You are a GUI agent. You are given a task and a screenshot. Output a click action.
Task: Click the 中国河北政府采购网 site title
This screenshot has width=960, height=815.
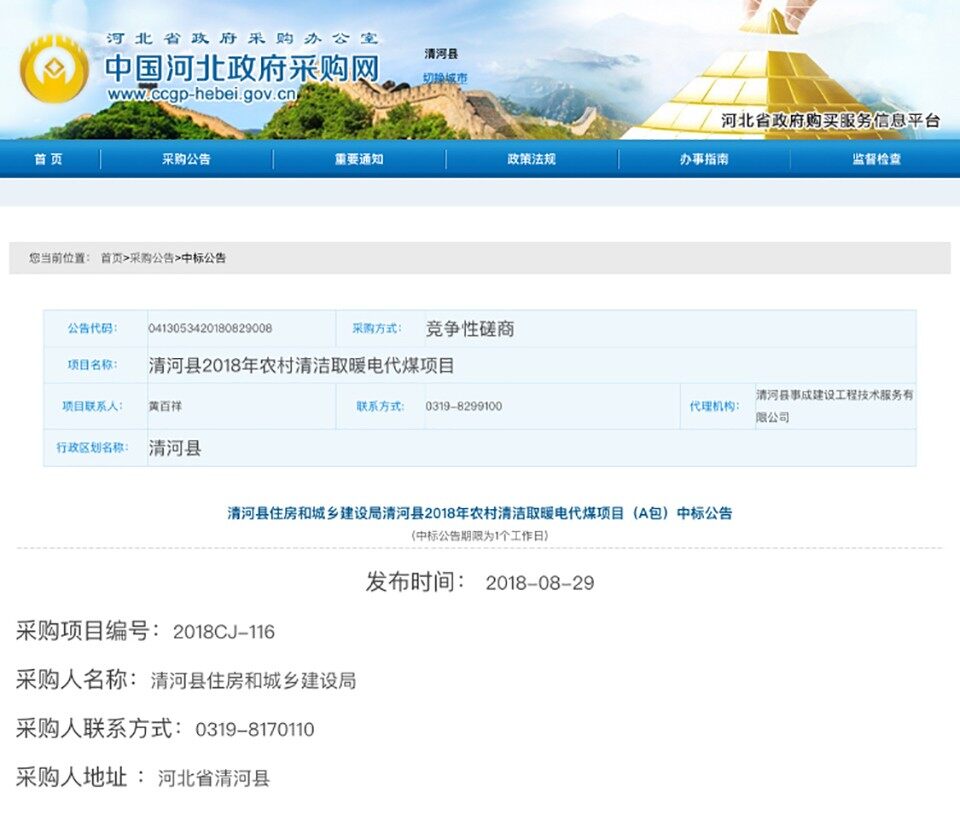point(242,68)
